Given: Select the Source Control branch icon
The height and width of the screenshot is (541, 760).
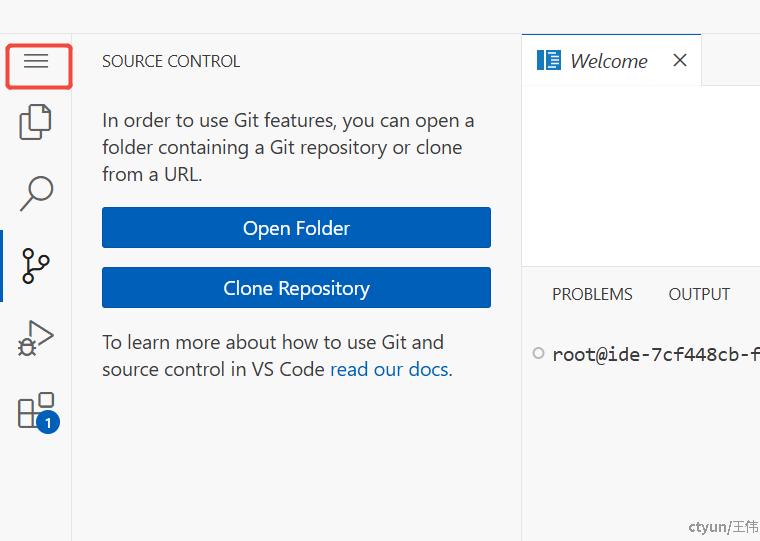Looking at the screenshot, I should (x=36, y=266).
